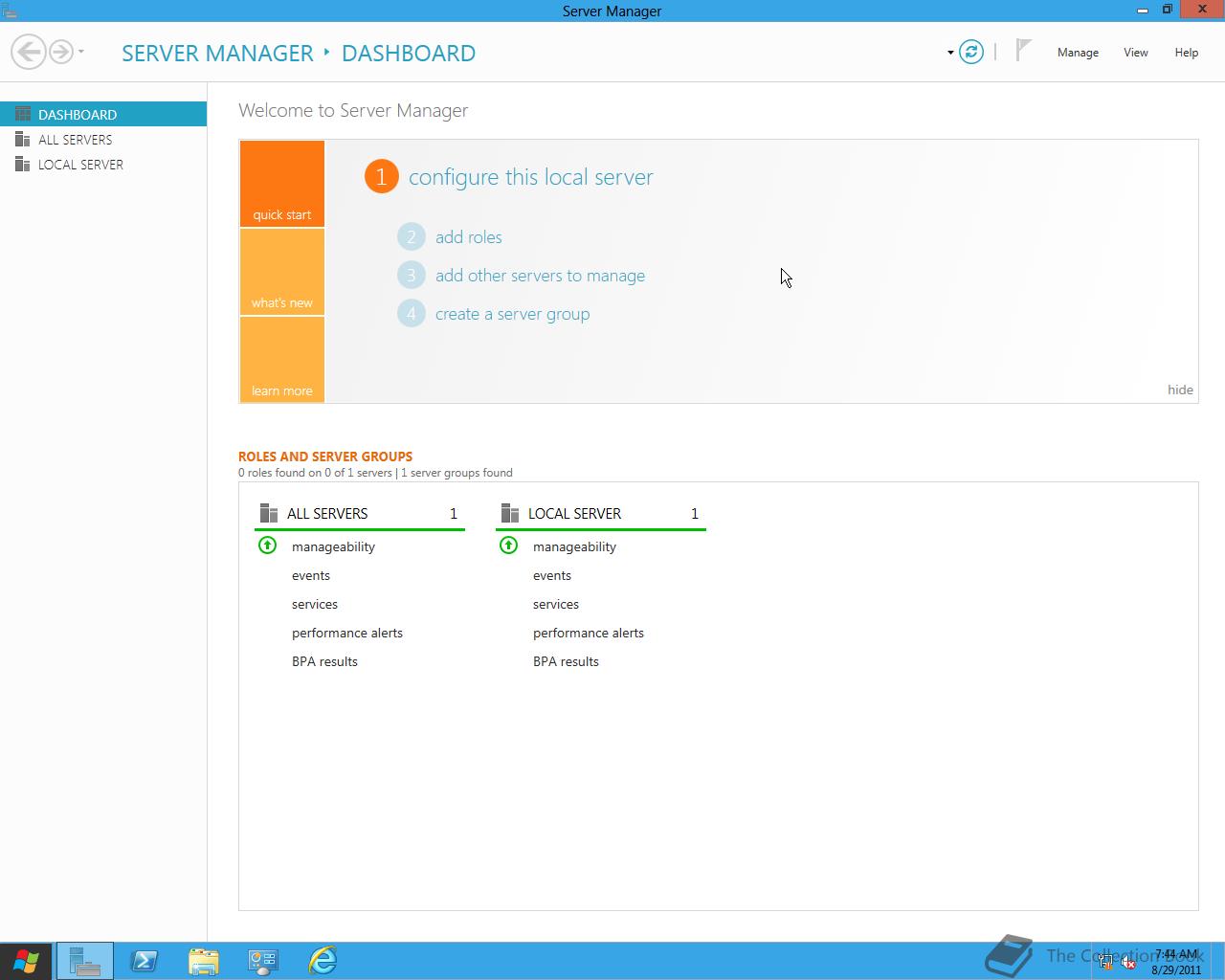1225x980 pixels.
Task: Click SERVER MANAGER in the breadcrumb
Action: 217,53
